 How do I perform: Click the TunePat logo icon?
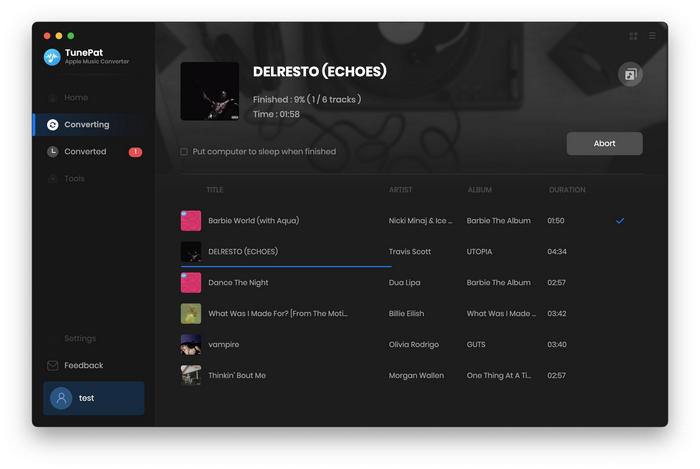pos(52,57)
